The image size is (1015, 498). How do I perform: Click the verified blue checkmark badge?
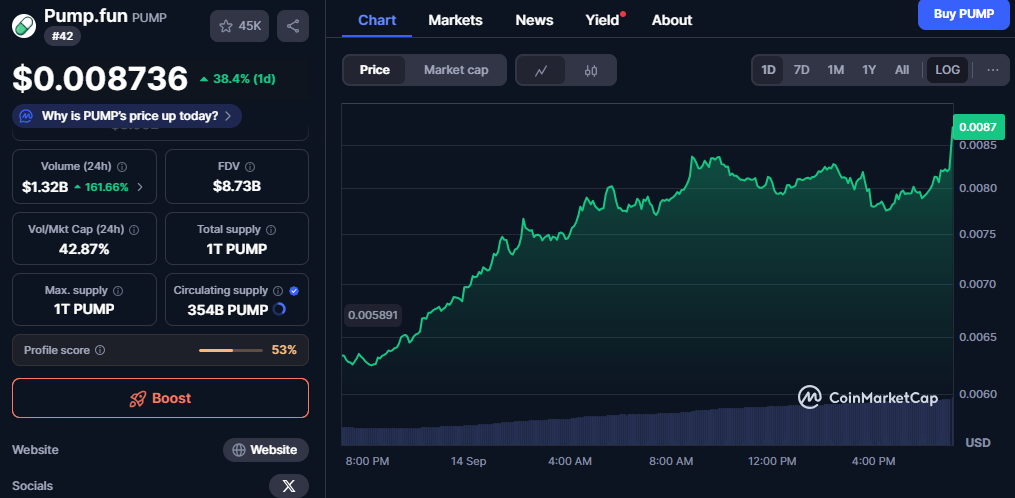point(294,291)
